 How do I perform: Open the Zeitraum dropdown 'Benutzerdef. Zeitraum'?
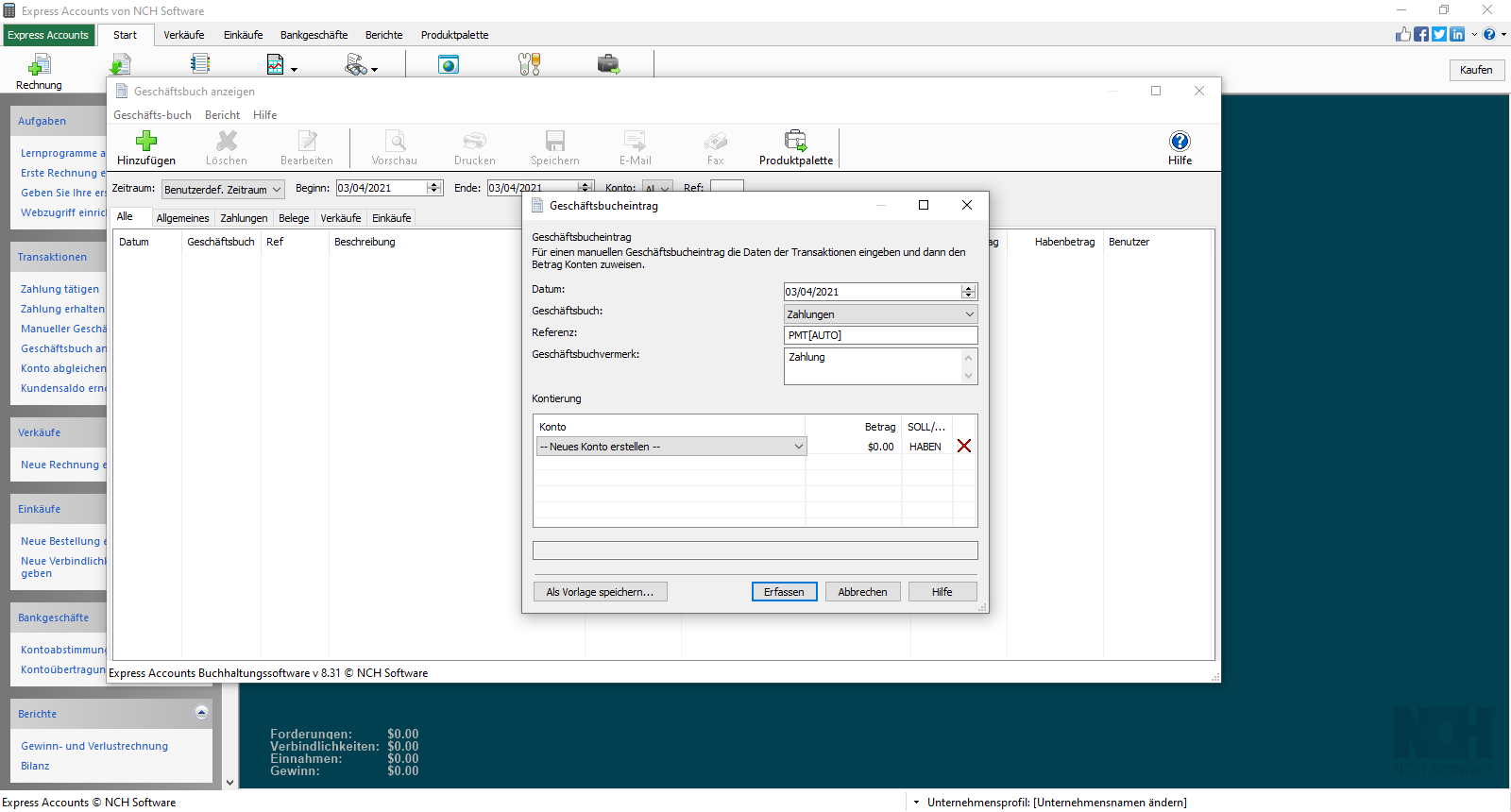point(223,189)
